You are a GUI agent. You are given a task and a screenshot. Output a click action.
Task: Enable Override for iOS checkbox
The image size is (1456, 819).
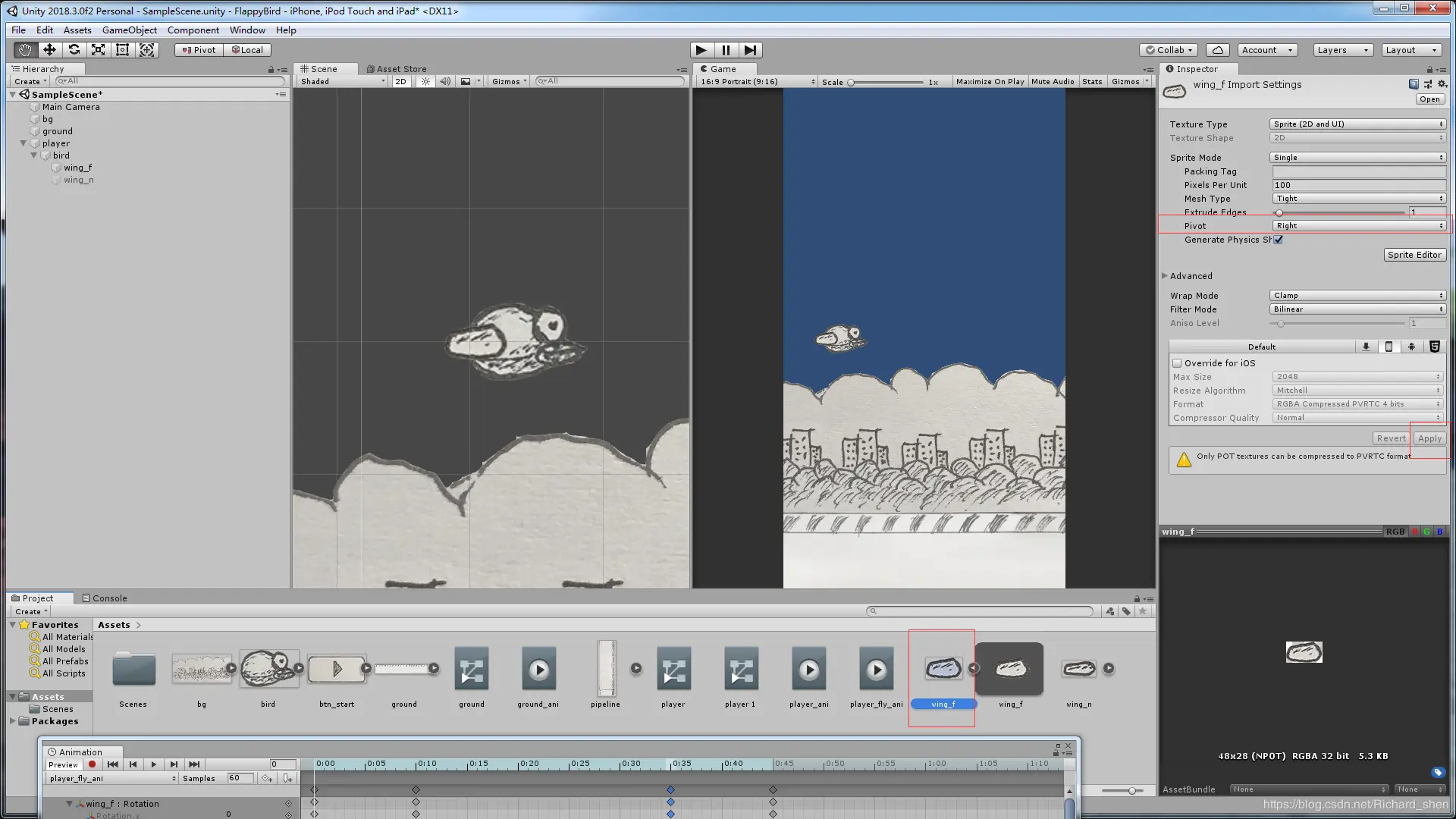click(1178, 363)
